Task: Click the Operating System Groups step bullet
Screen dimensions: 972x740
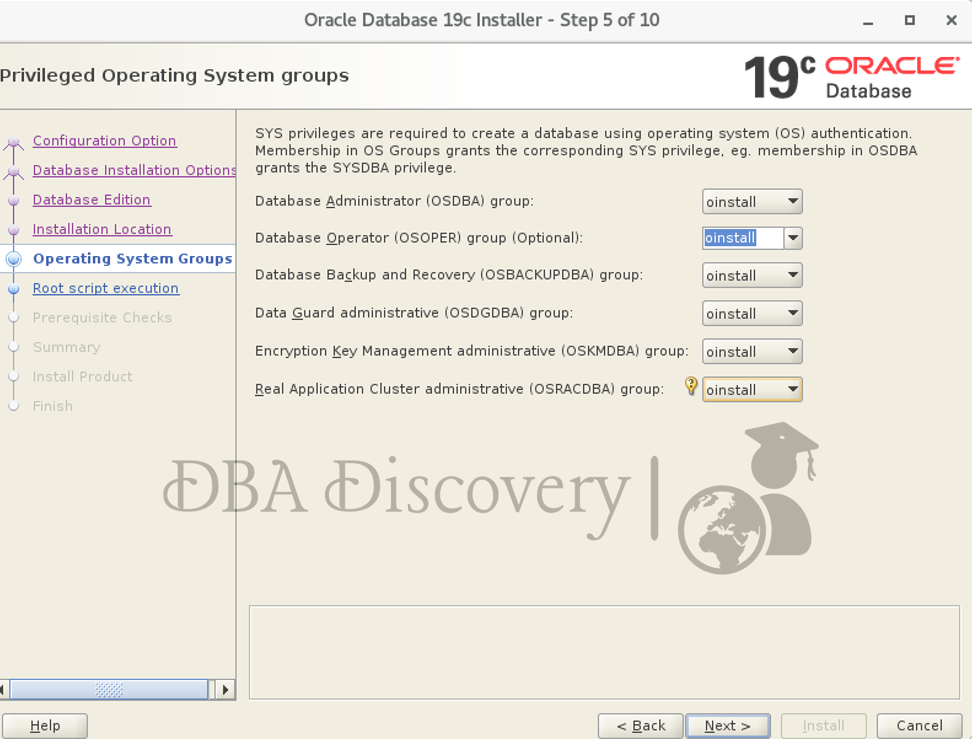Action: coord(13,259)
